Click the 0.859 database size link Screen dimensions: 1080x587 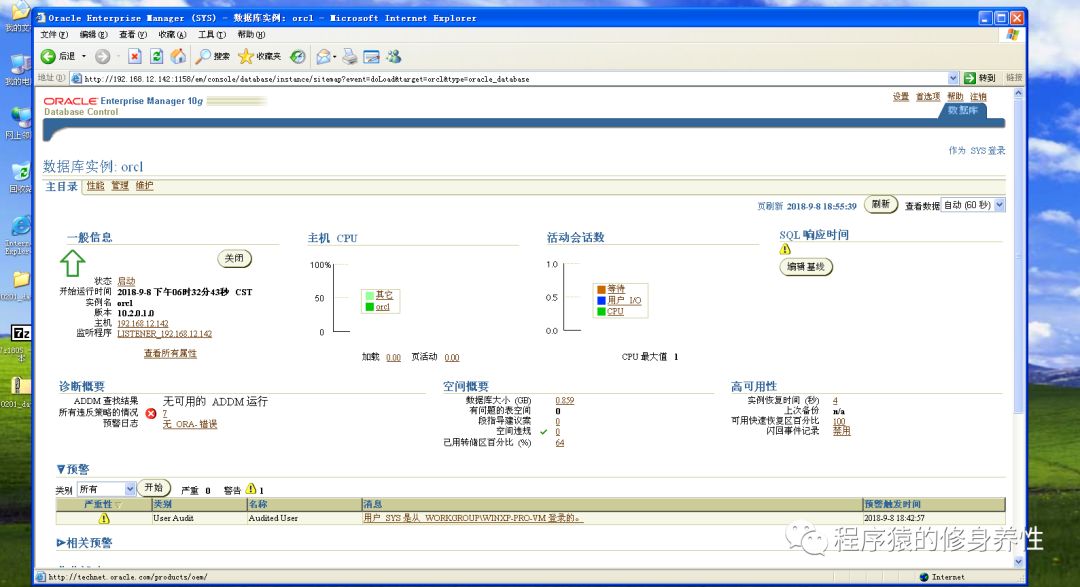tap(565, 400)
